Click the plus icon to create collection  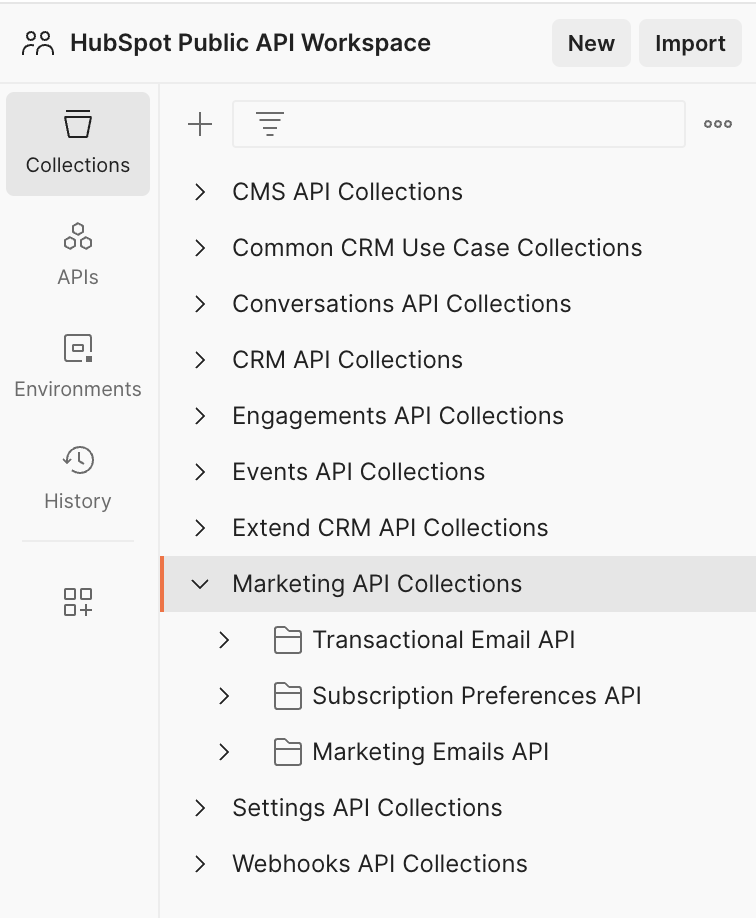point(200,124)
